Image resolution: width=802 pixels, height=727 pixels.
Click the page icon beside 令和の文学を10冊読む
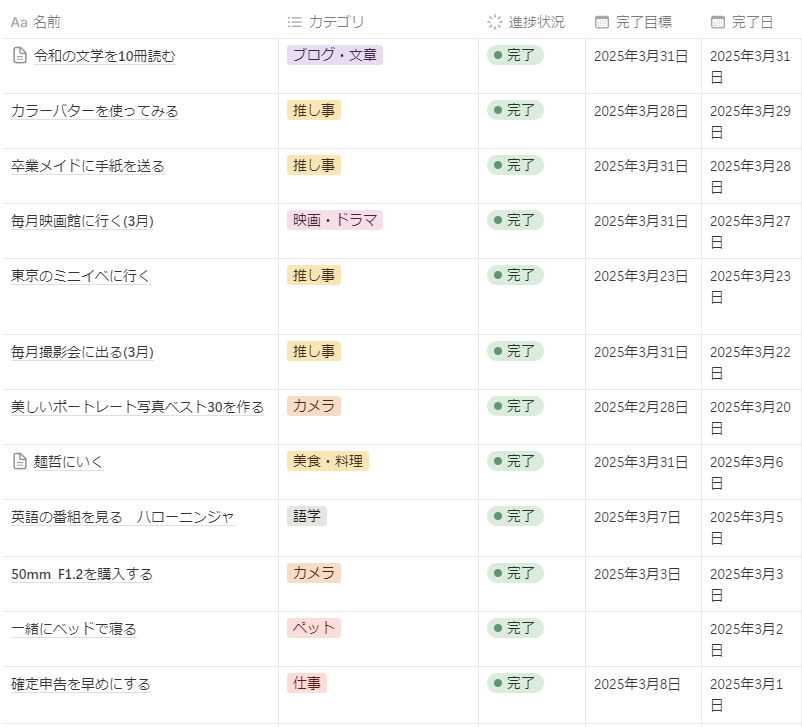point(19,56)
